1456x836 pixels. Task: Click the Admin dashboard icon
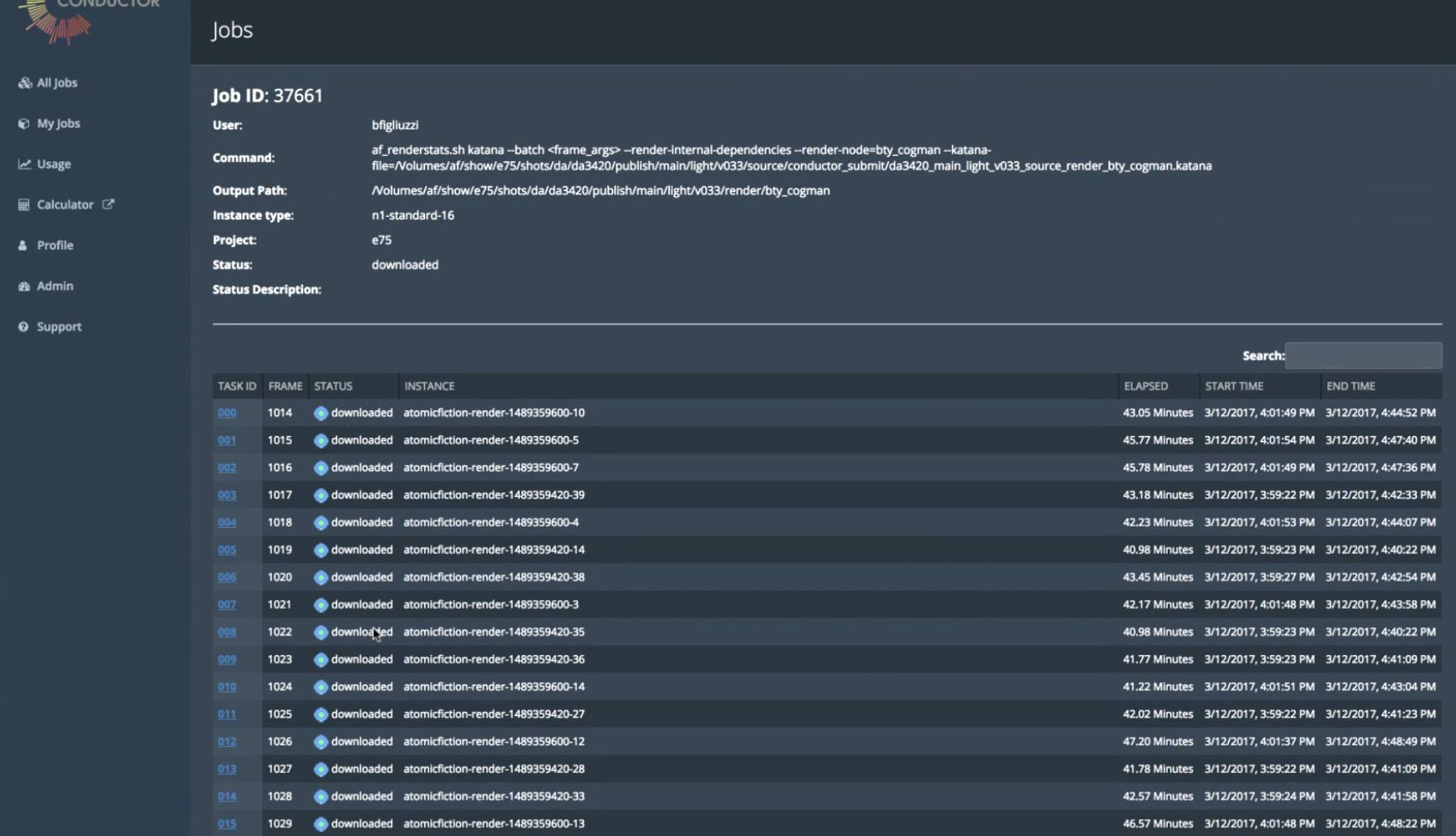coord(24,286)
